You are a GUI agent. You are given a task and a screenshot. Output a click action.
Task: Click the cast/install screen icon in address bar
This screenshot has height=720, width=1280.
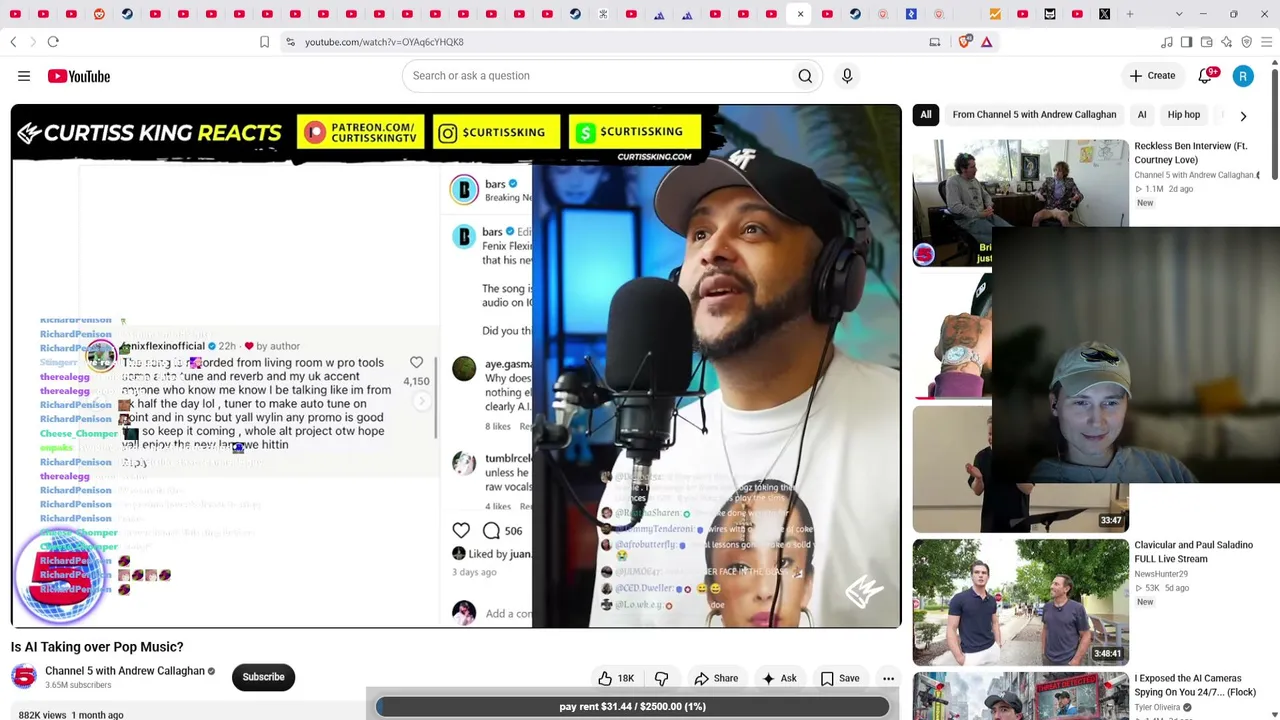(x=935, y=42)
